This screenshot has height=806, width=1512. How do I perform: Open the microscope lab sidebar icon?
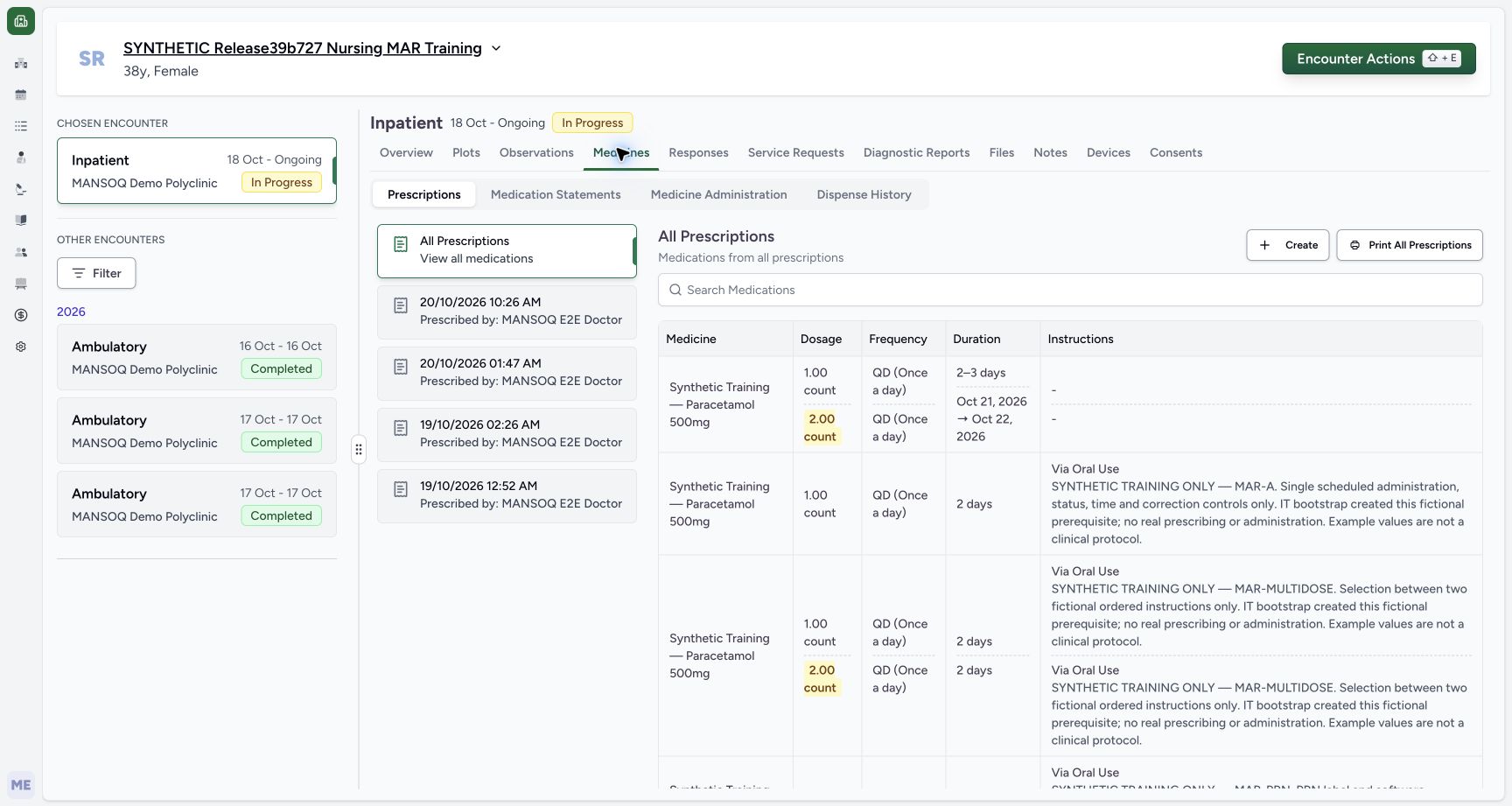[21, 189]
